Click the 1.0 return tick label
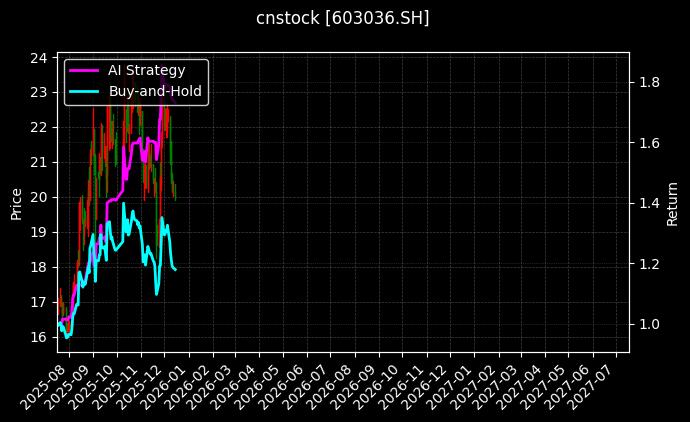The height and width of the screenshot is (422, 690). pos(649,325)
